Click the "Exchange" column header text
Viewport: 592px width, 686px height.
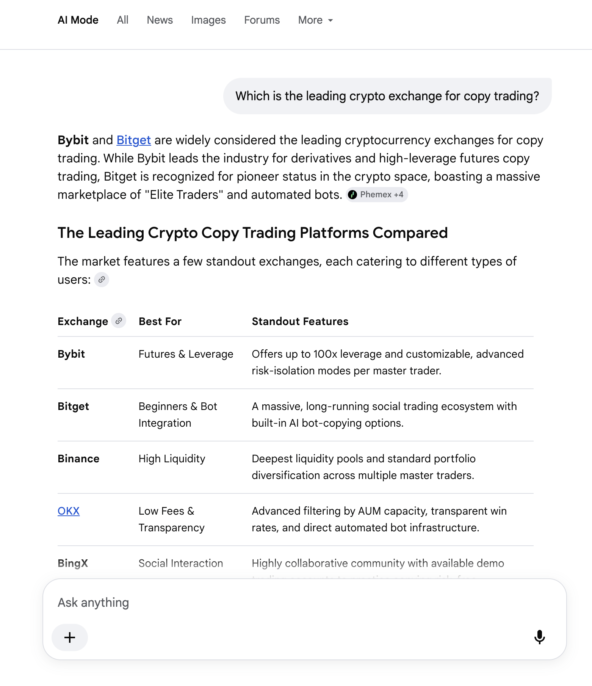tap(83, 321)
